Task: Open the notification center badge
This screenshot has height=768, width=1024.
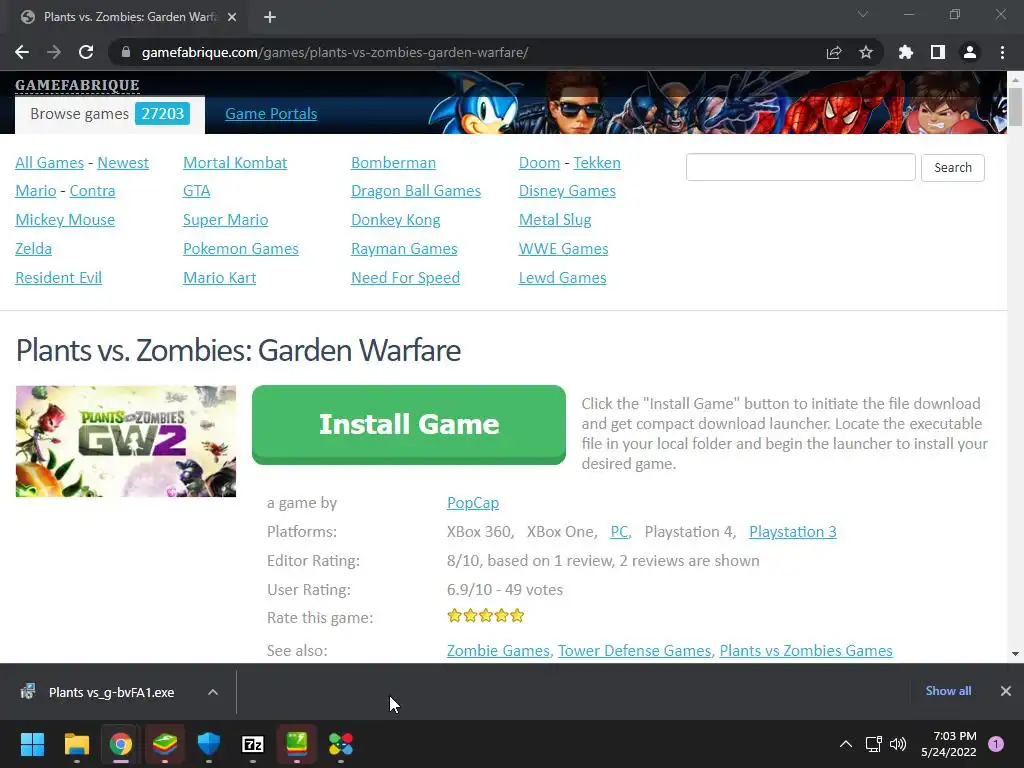Action: (996, 744)
